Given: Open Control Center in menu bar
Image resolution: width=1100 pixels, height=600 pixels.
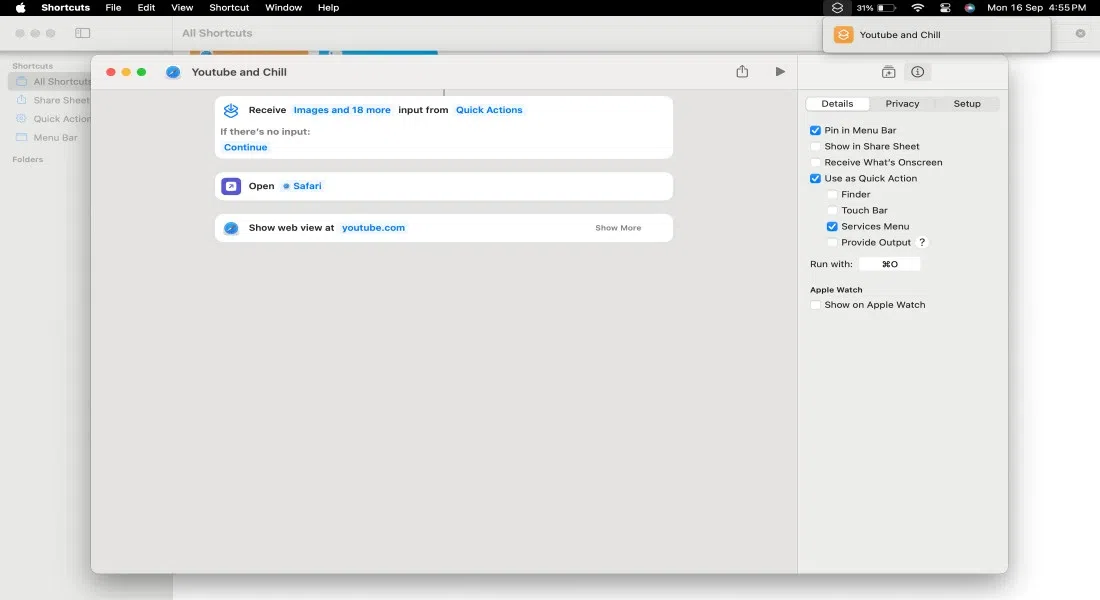Looking at the screenshot, I should 945,8.
